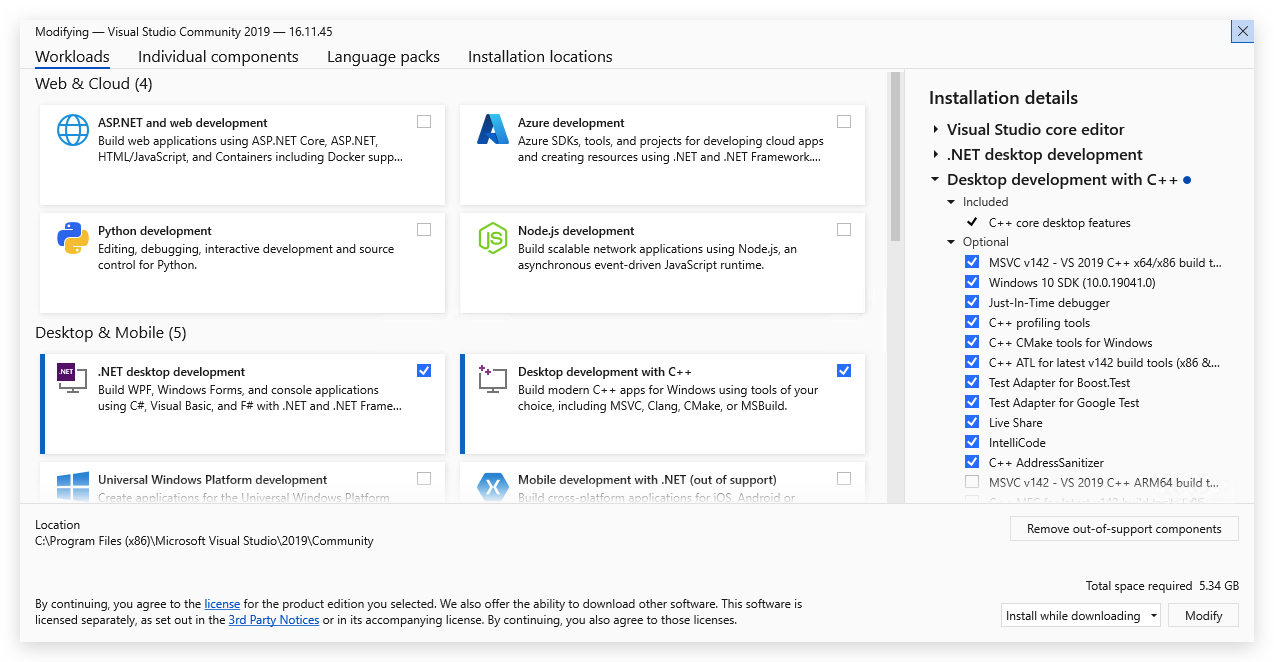Uncheck the Live Share component
Viewport: 1274px width, 662px height.
click(972, 422)
